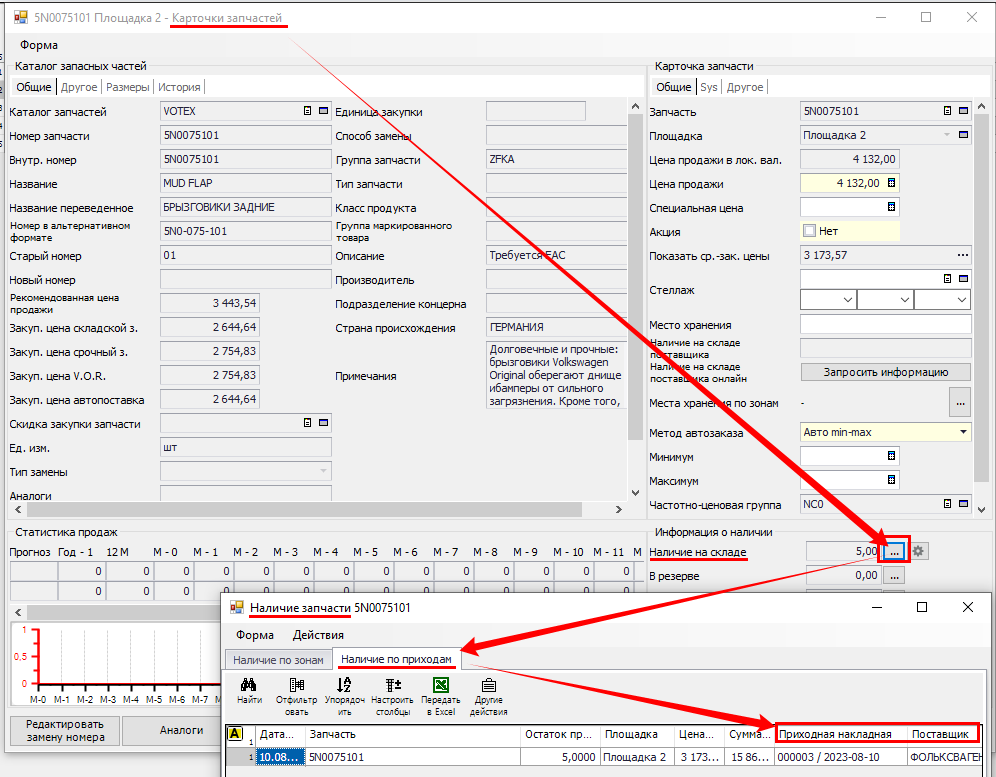Click Передать в Excel icon
The width and height of the screenshot is (996, 777).
pos(440,686)
